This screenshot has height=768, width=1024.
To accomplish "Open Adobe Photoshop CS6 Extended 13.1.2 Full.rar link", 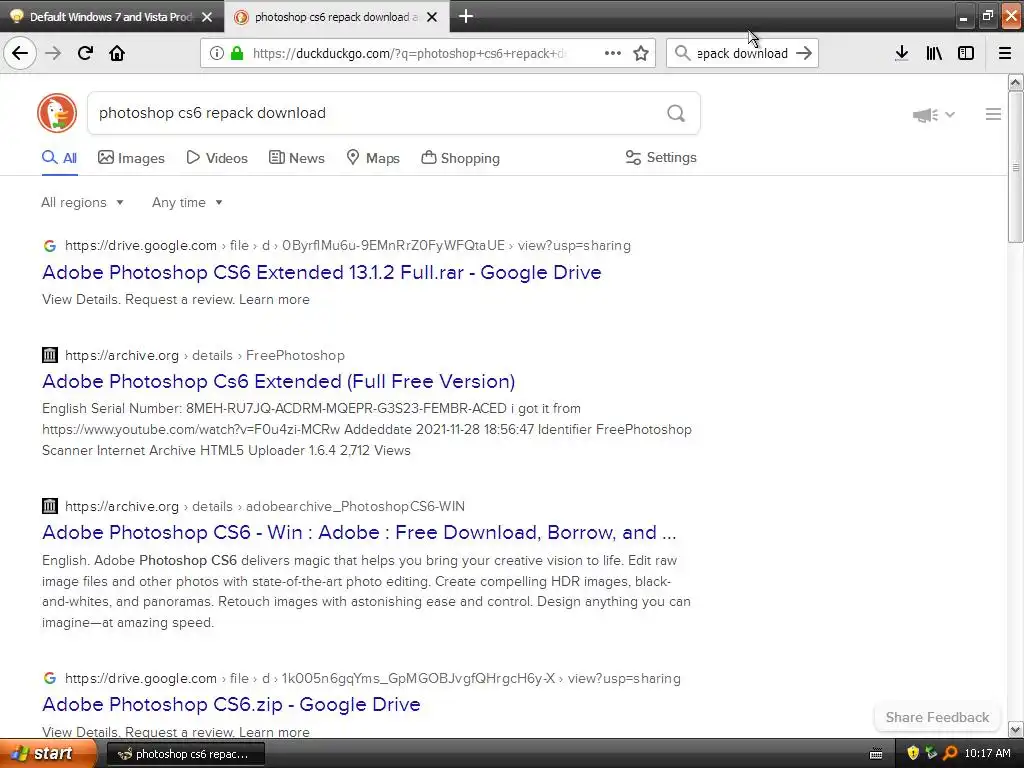I will [321, 272].
